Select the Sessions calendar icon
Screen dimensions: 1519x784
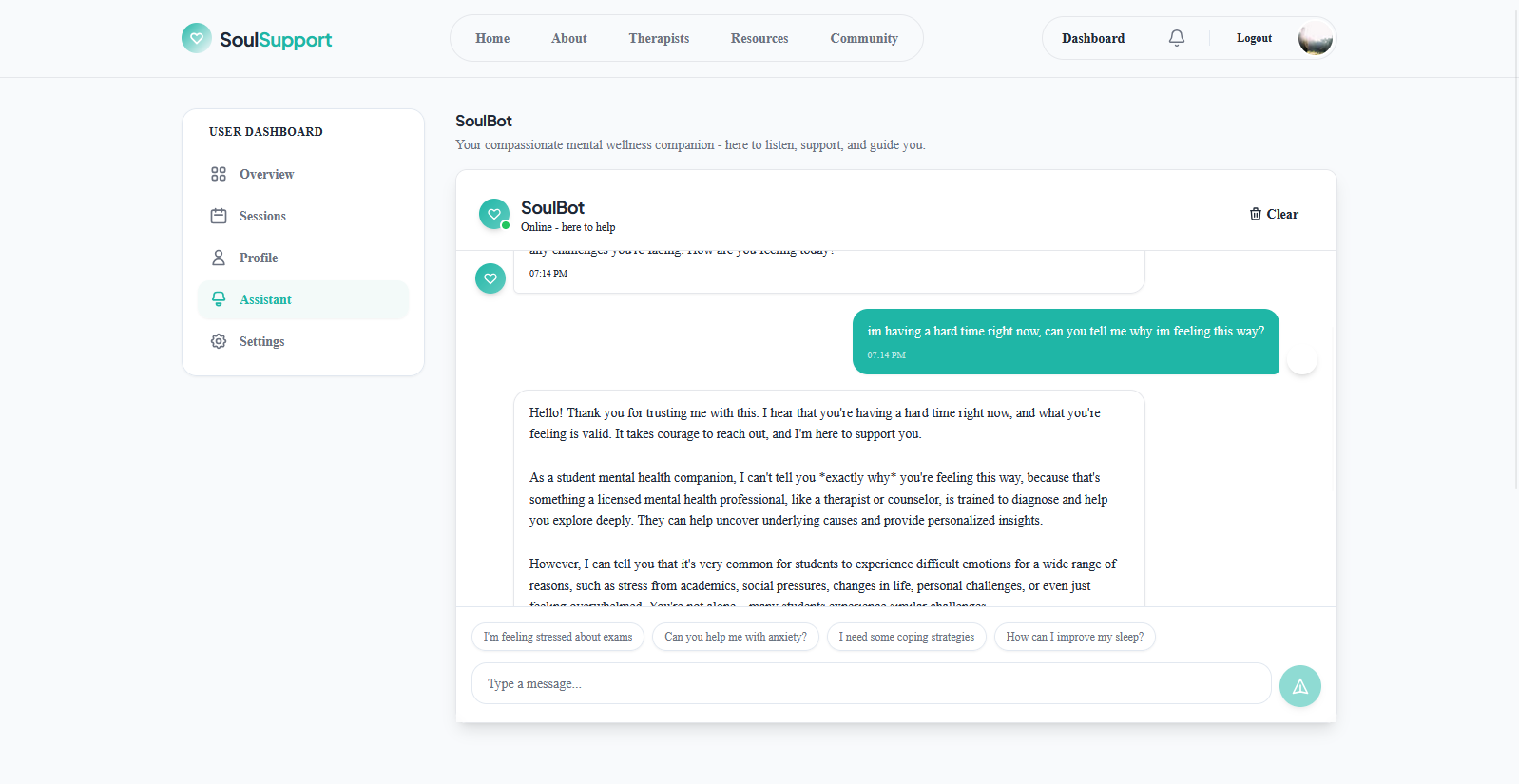click(219, 216)
